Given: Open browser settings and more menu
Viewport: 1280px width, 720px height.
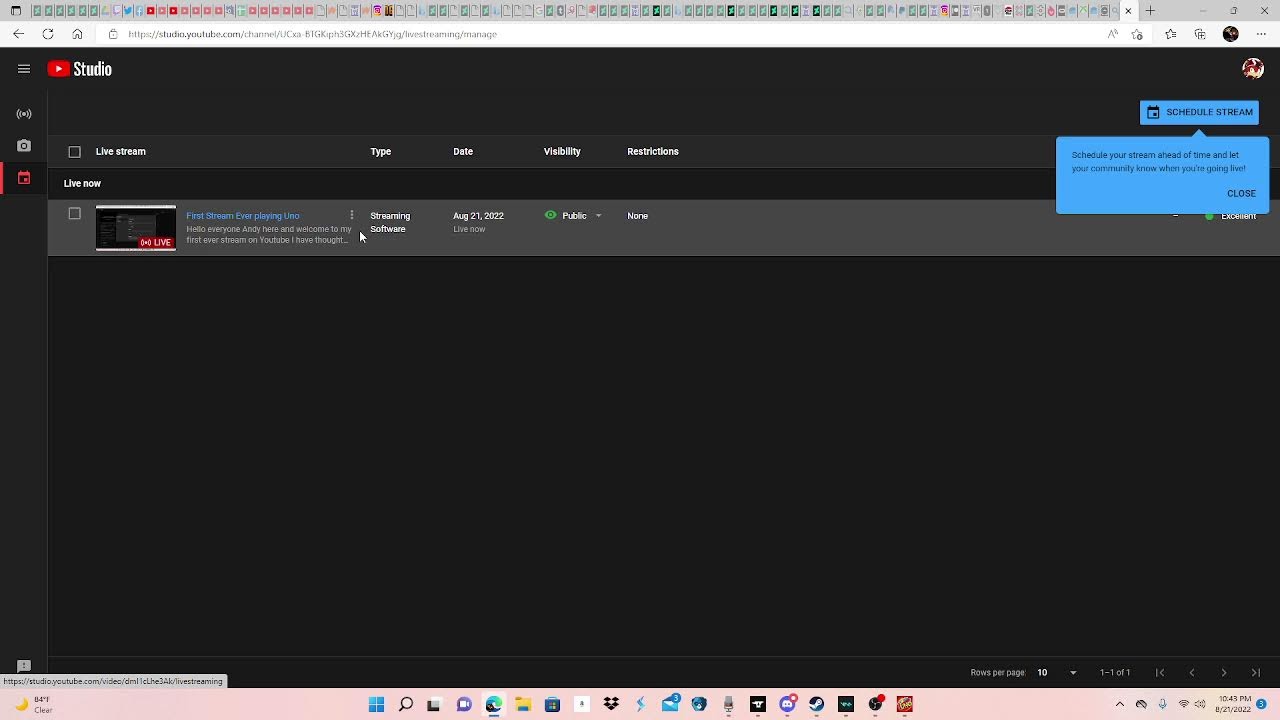Looking at the screenshot, I should click(x=1261, y=34).
